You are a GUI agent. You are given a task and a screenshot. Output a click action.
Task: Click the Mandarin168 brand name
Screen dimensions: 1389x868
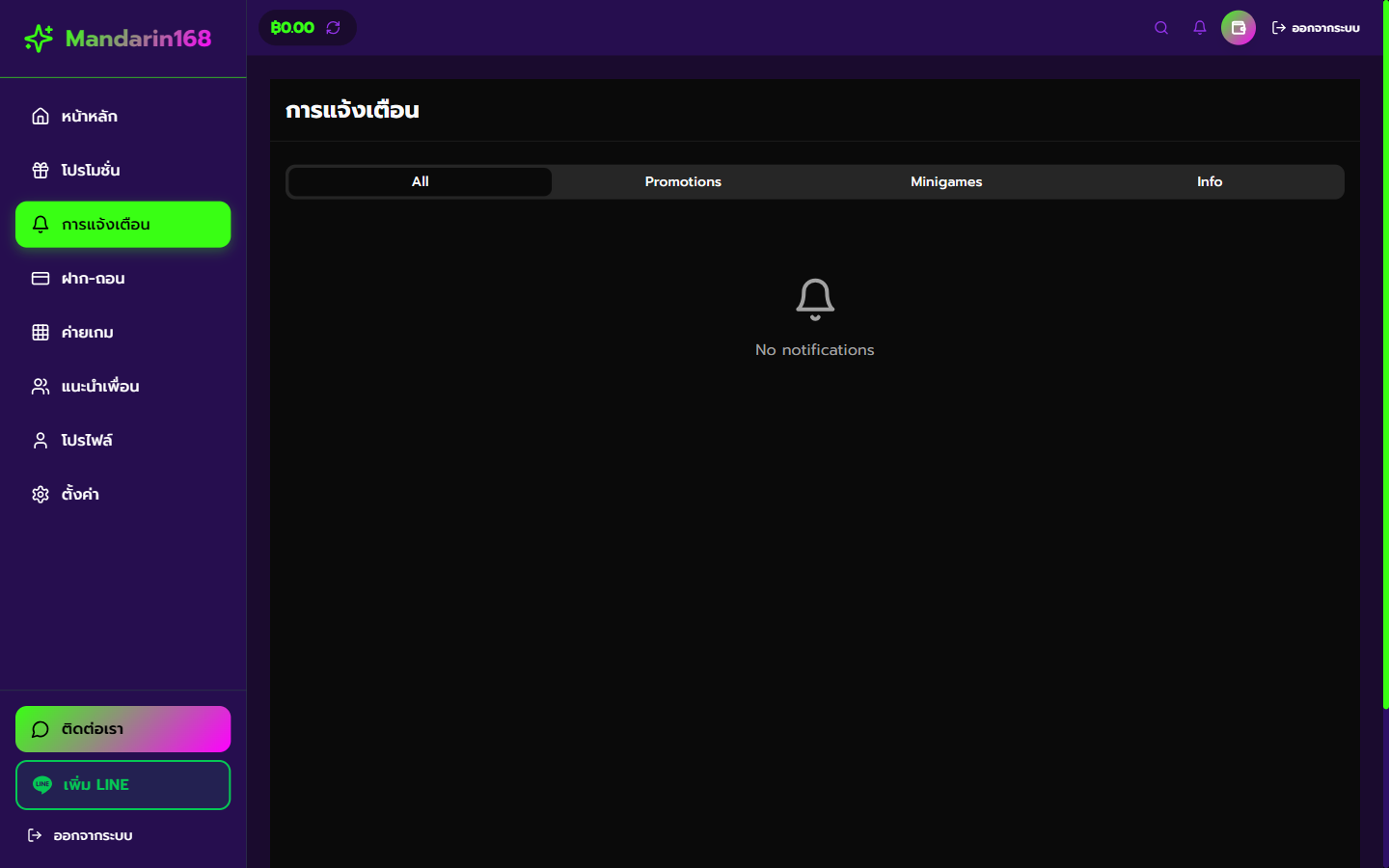[x=138, y=39]
